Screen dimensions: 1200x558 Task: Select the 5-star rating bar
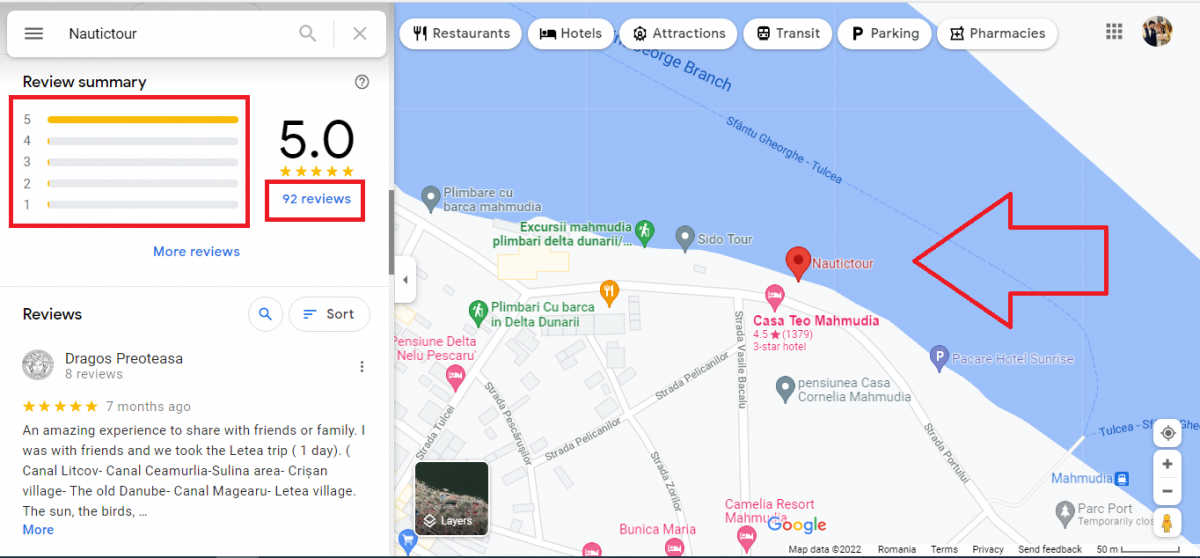[x=142, y=119]
